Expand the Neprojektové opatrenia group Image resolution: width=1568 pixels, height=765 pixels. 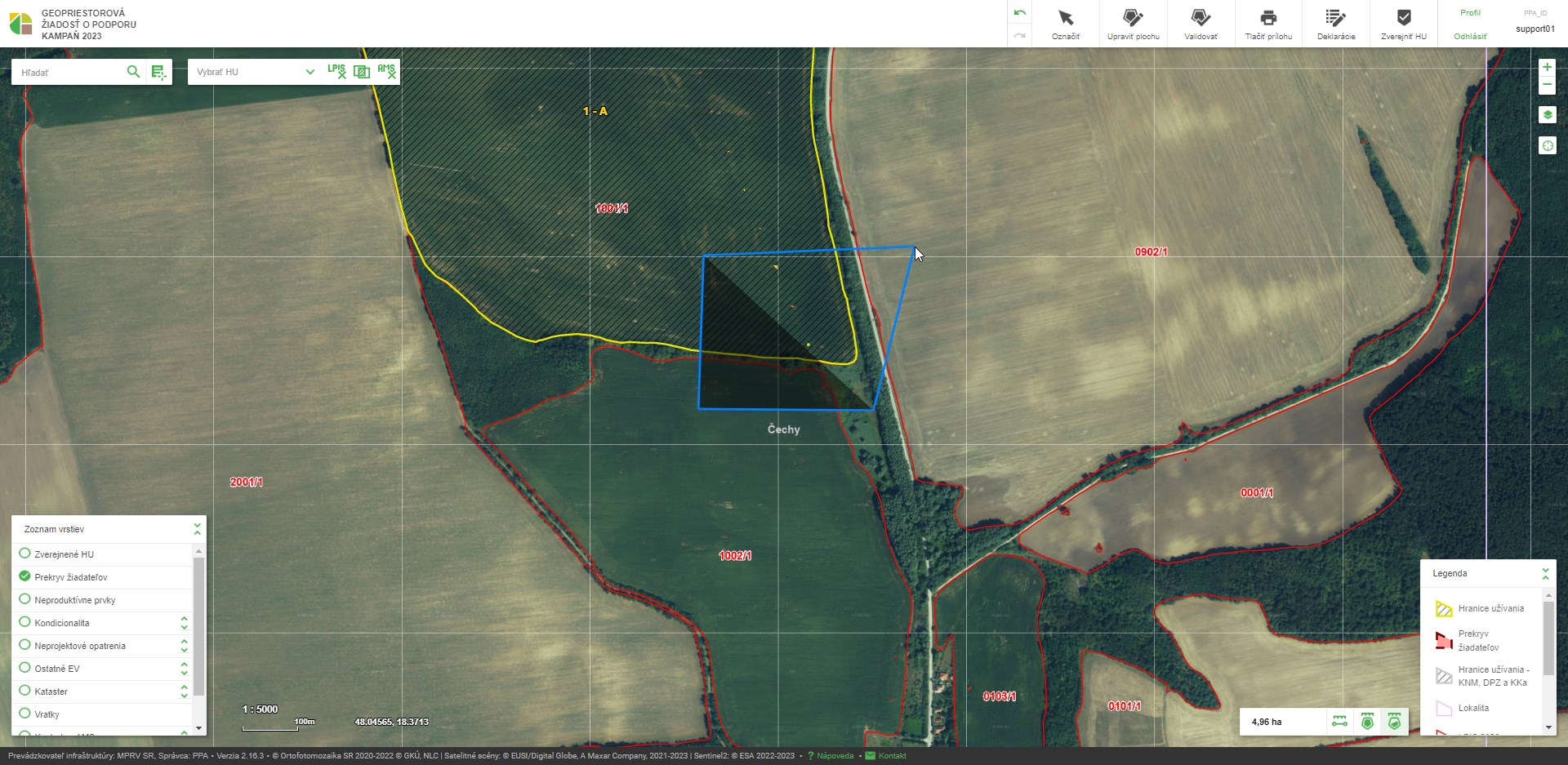[184, 646]
